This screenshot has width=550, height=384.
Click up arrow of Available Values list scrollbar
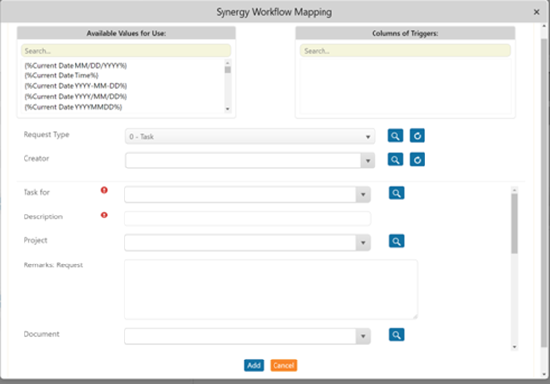(228, 62)
